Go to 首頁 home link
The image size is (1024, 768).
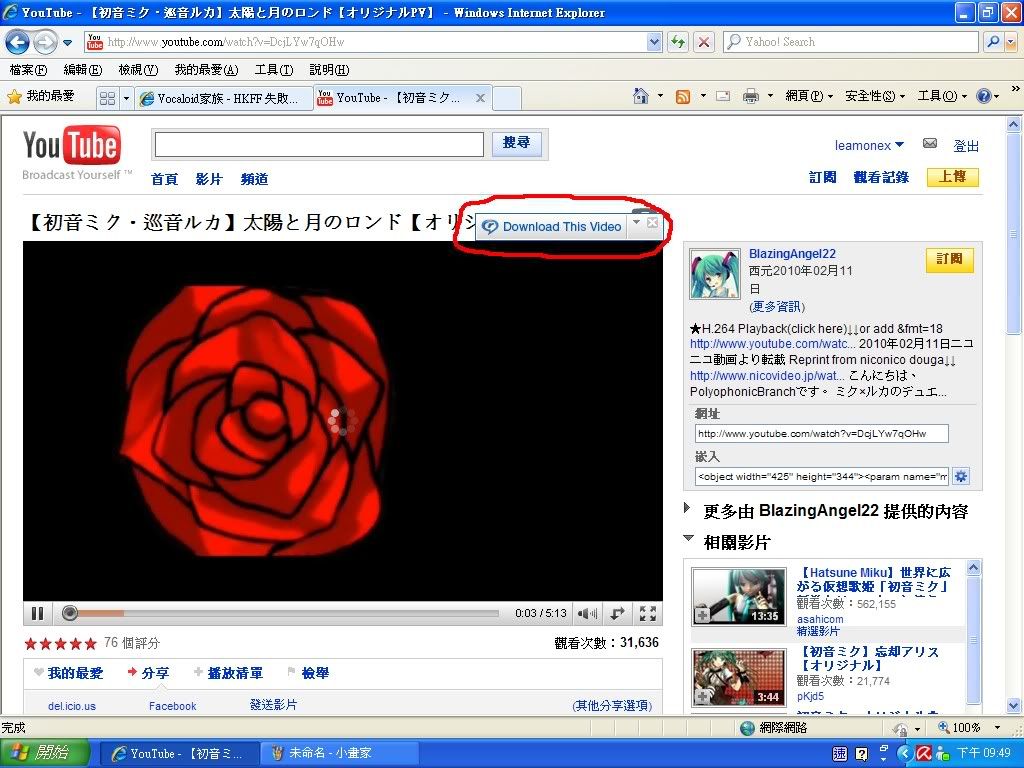click(x=164, y=179)
